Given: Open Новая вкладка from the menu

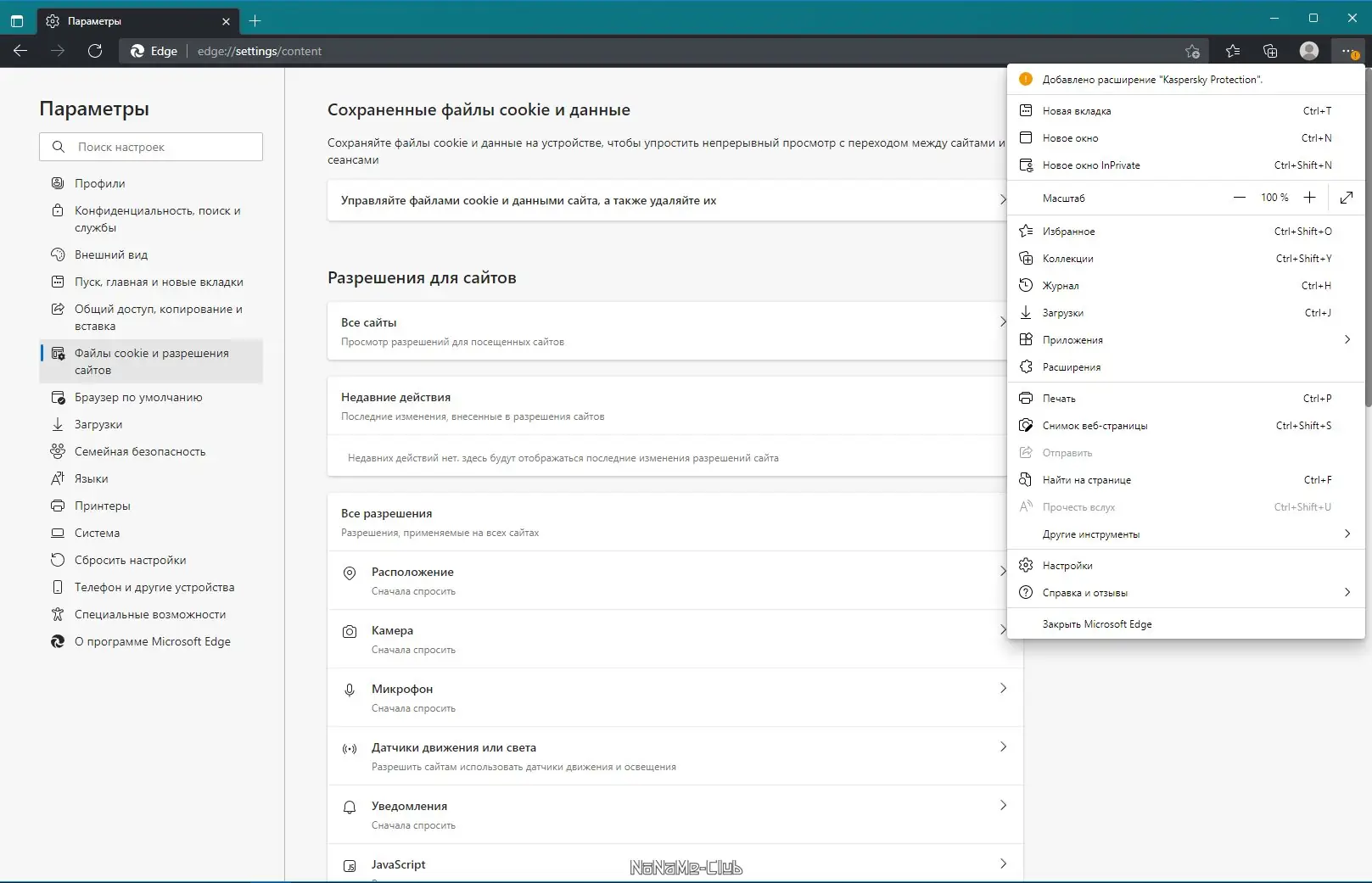Looking at the screenshot, I should pyautogui.click(x=1186, y=110).
